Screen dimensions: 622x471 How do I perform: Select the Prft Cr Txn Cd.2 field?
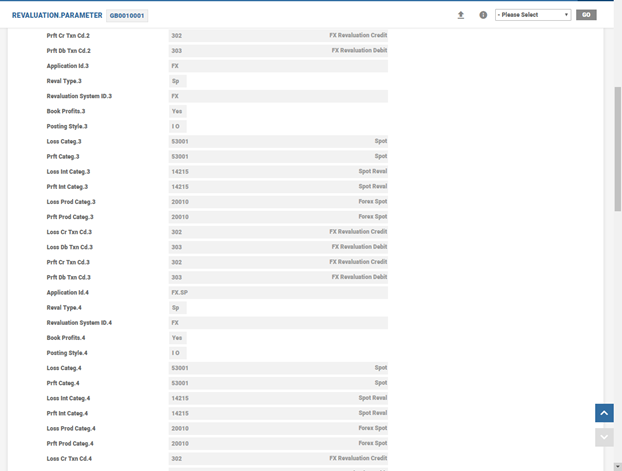coord(278,35)
